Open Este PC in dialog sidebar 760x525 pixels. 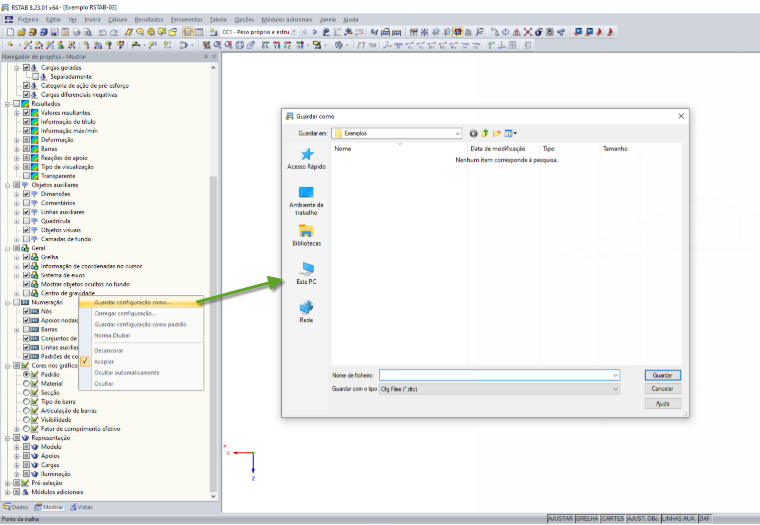306,273
